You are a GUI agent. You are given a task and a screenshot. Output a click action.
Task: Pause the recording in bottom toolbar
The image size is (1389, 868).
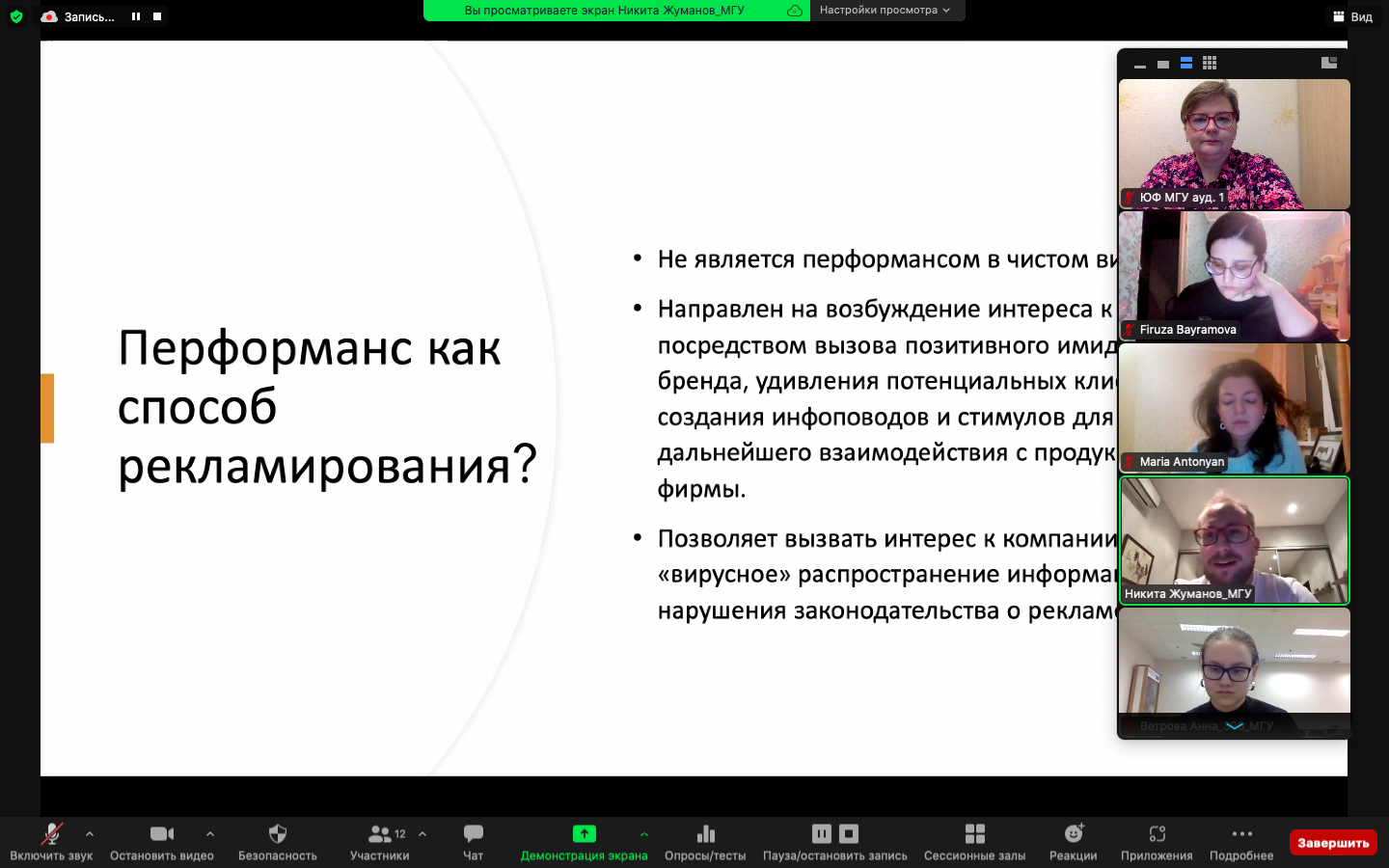pyautogui.click(x=822, y=833)
